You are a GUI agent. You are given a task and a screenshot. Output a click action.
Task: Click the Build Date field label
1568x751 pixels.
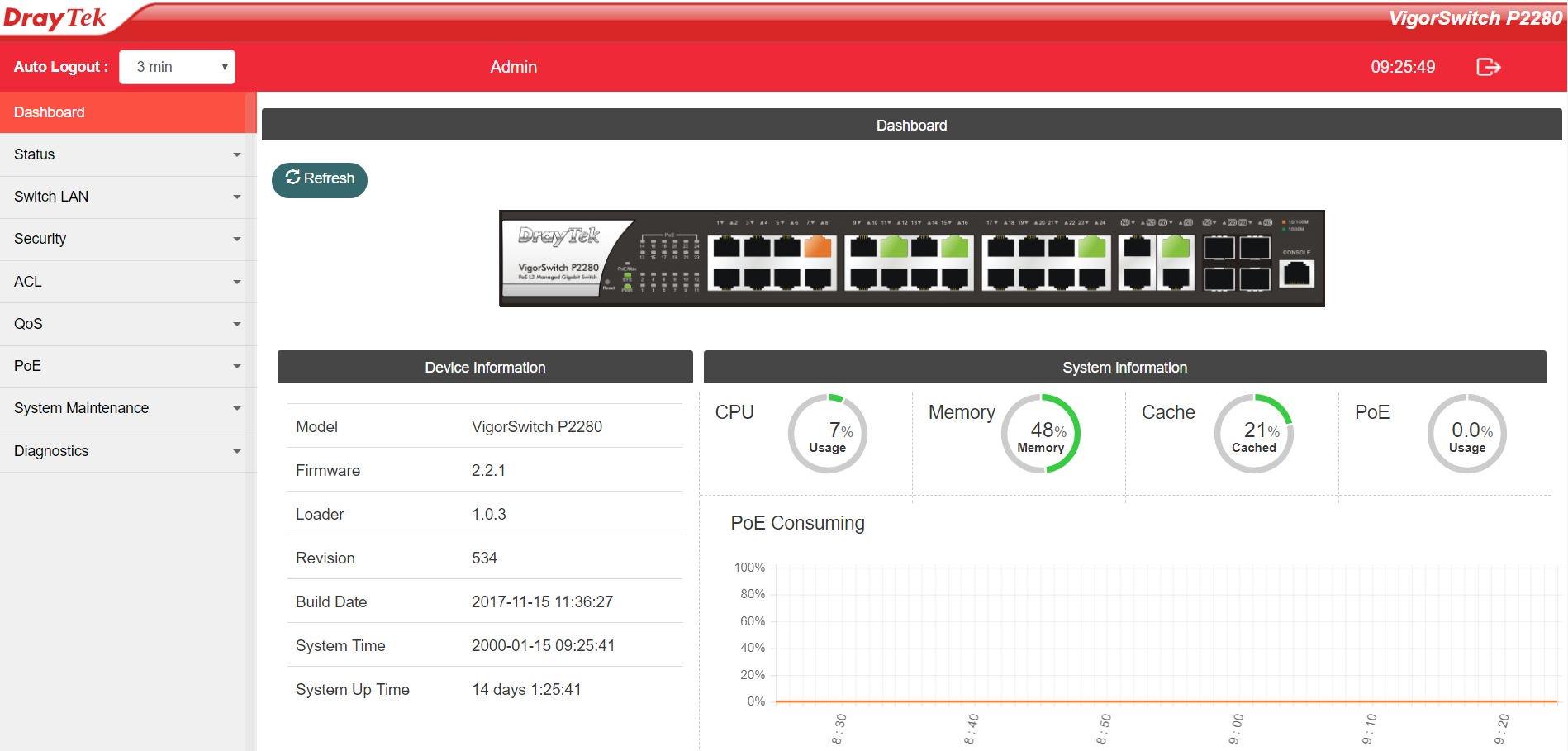[331, 601]
